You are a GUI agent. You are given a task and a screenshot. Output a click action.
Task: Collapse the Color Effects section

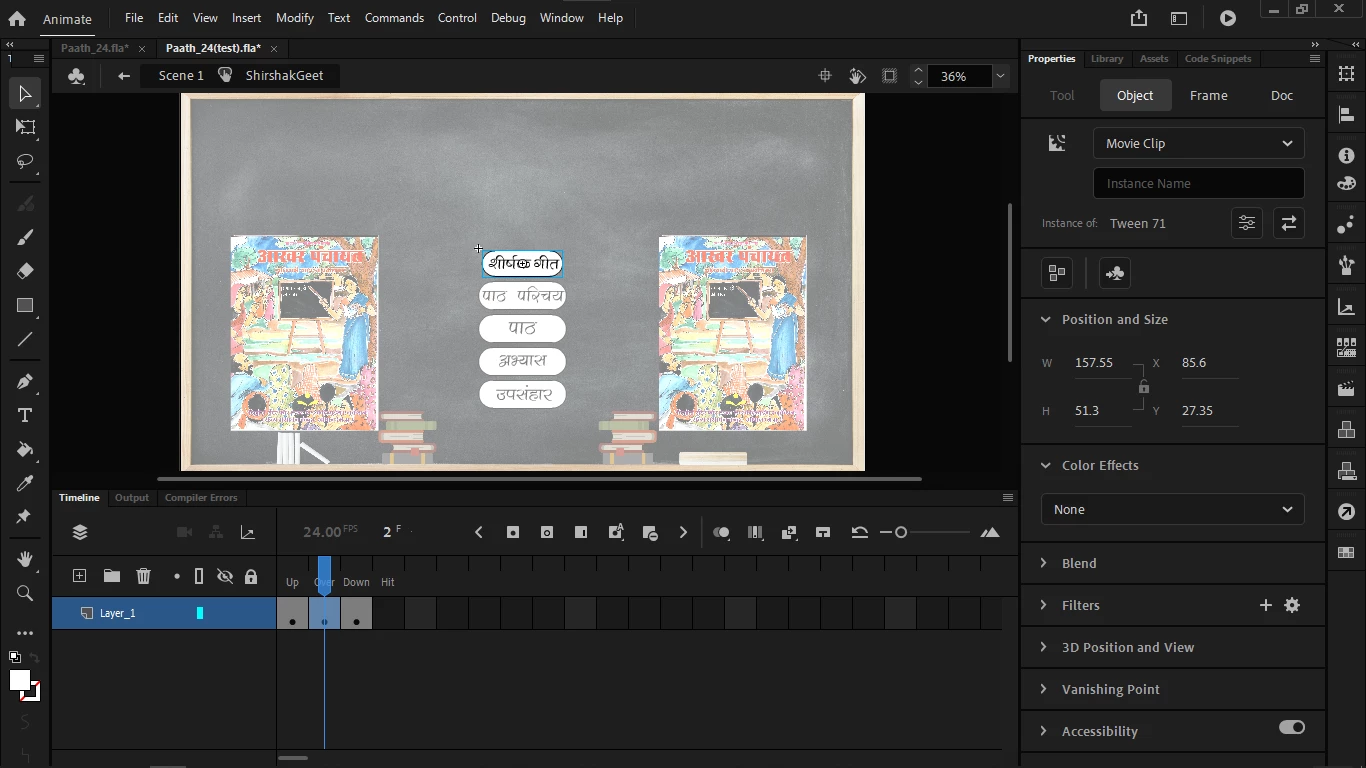click(x=1046, y=465)
